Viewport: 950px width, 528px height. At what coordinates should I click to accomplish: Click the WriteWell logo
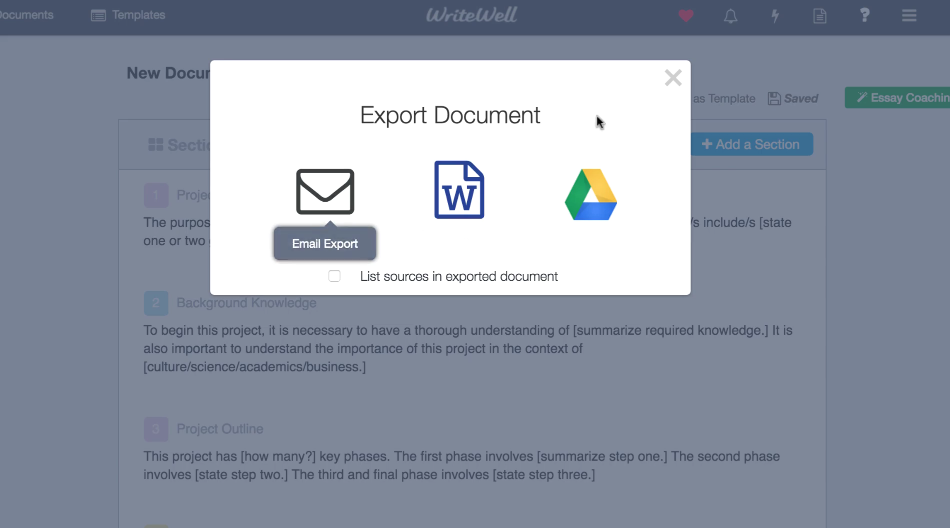click(471, 15)
